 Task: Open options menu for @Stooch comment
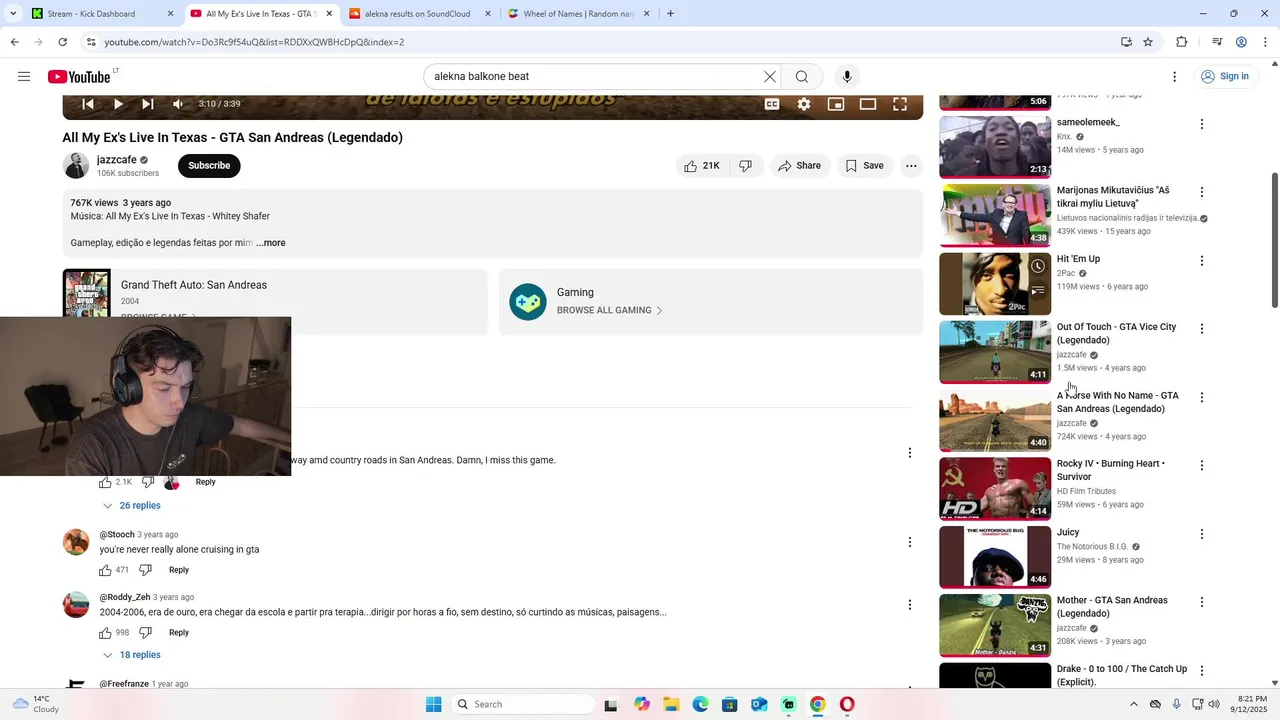(x=910, y=542)
